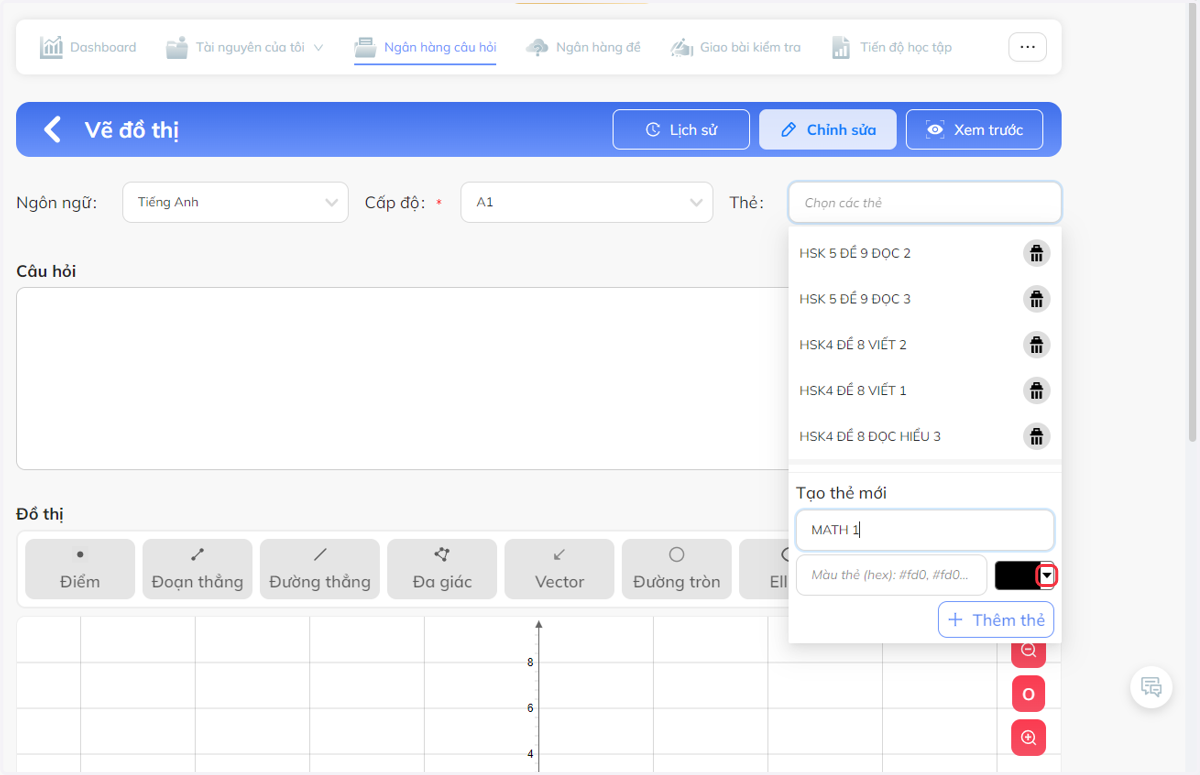Delete the tag HSK 5 ĐỀ 9 ĐỌC 3

(1036, 299)
